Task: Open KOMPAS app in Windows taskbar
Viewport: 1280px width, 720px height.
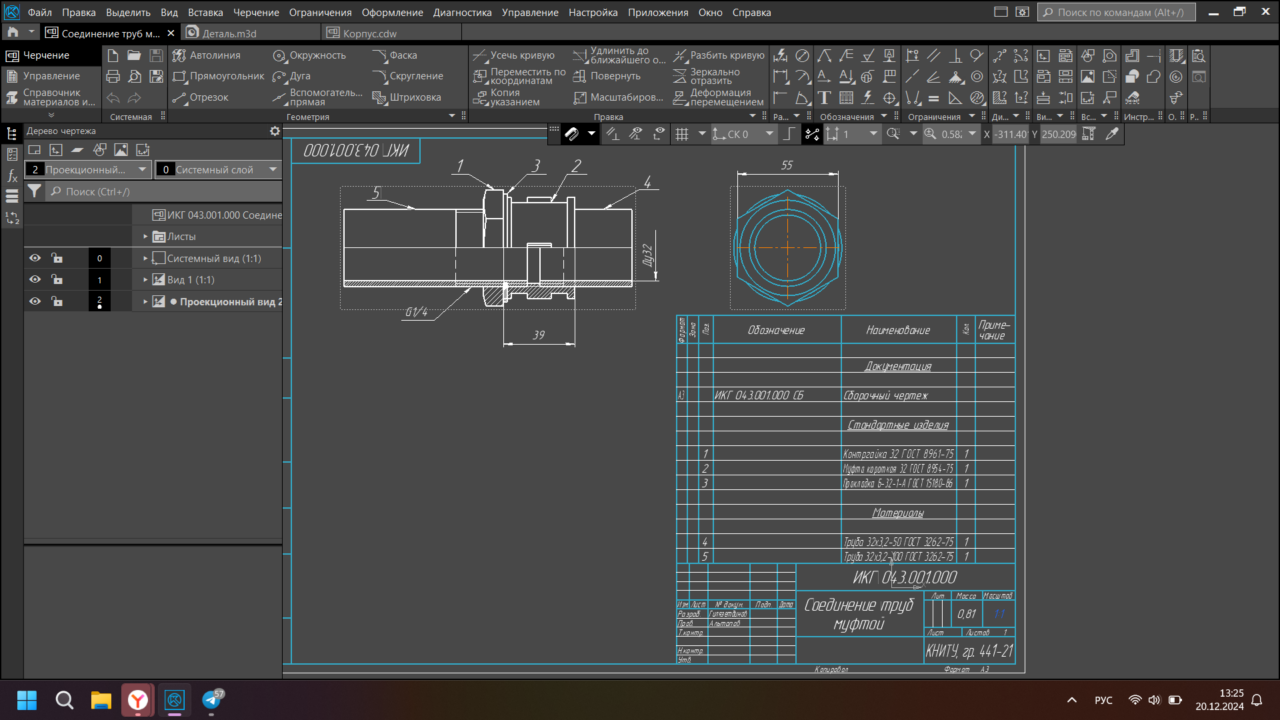Action: point(175,700)
